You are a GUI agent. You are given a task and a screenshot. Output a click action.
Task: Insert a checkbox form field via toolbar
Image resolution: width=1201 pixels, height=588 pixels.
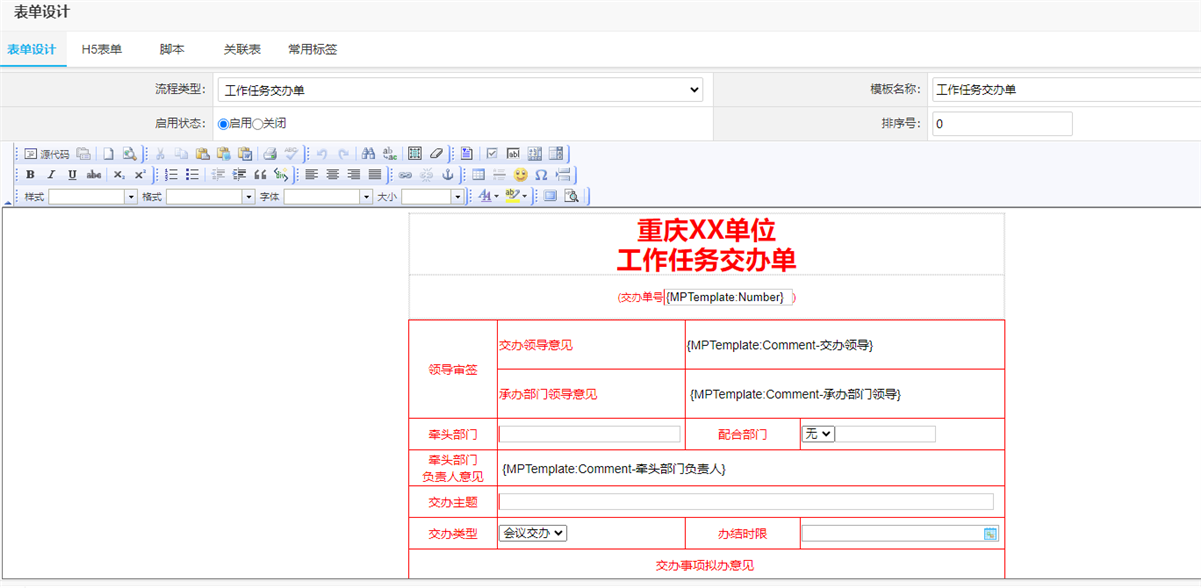pos(492,154)
